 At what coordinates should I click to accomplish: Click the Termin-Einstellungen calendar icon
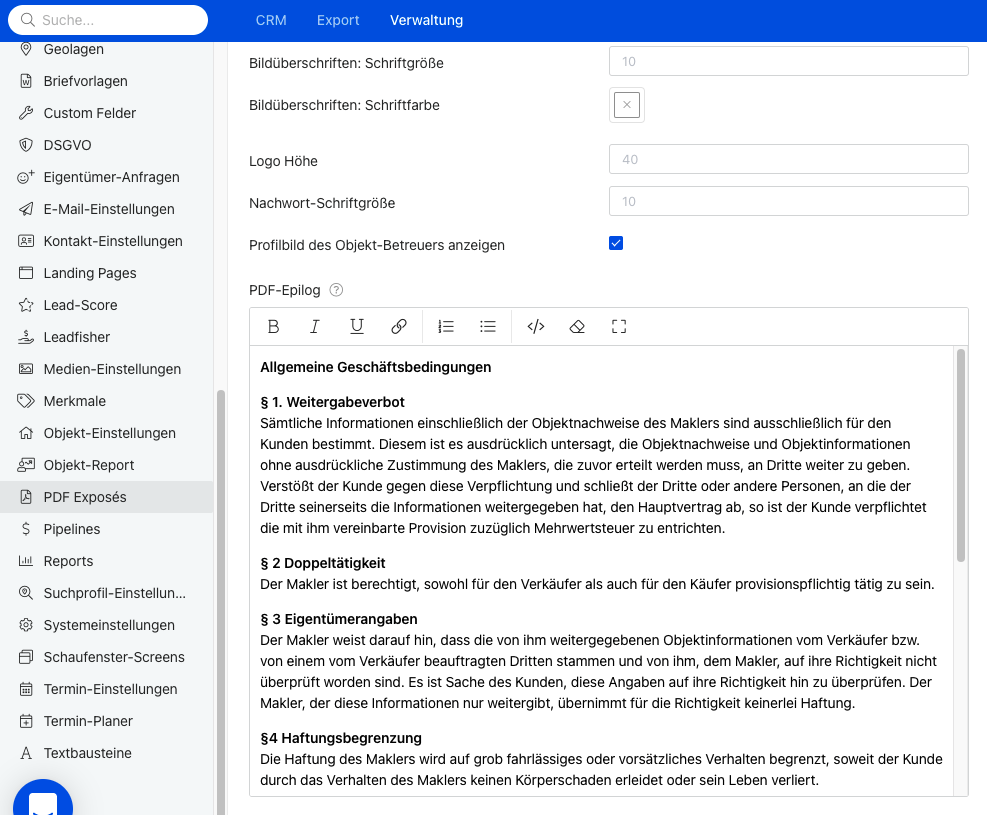pos(26,689)
